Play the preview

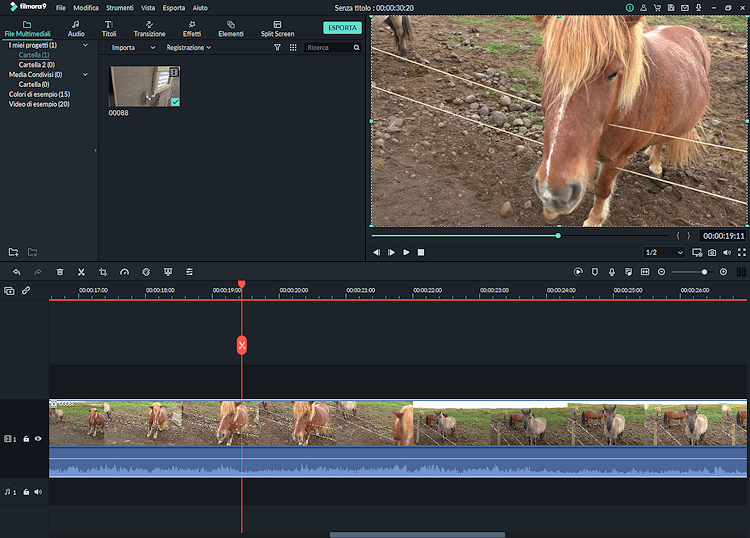click(406, 253)
